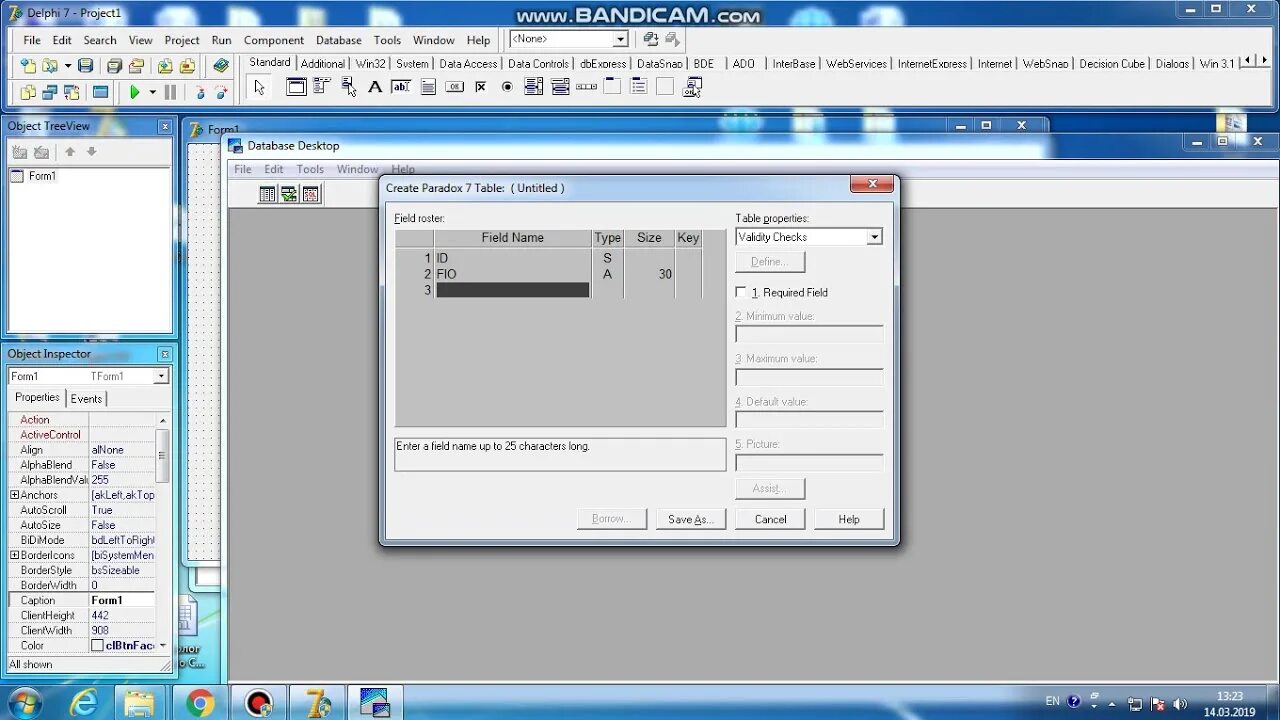Select the CheckBox component icon
The height and width of the screenshot is (720, 1280).
tap(481, 87)
